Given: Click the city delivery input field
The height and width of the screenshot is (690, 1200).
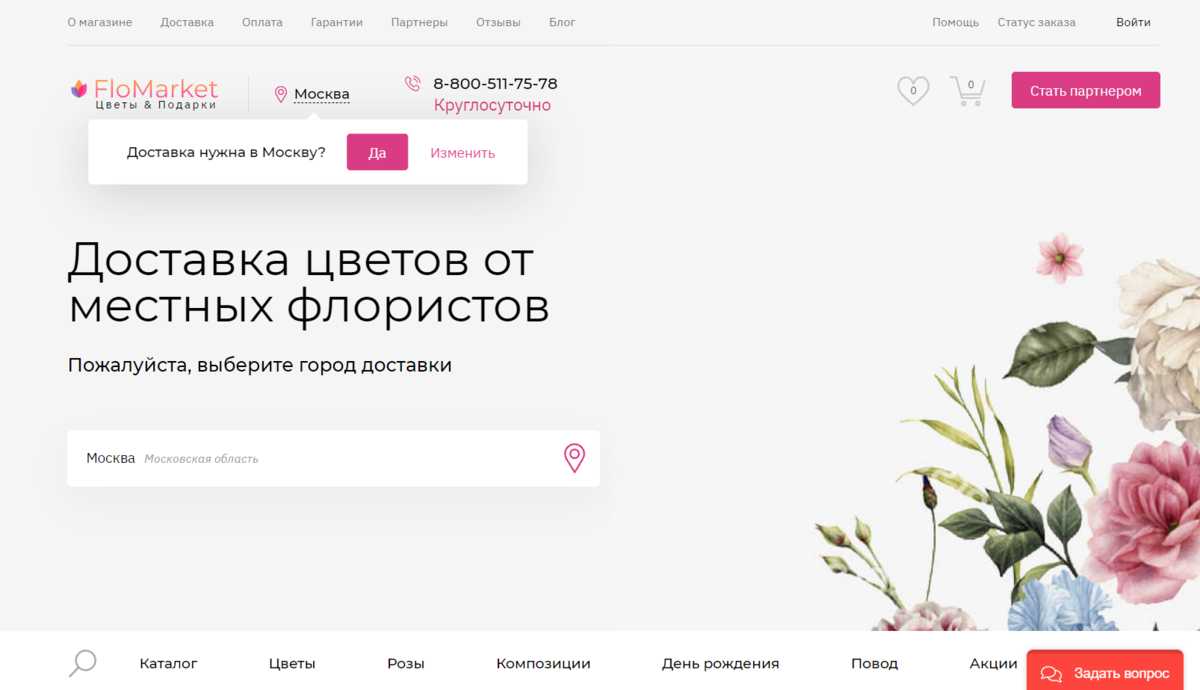Looking at the screenshot, I should pos(300,458).
